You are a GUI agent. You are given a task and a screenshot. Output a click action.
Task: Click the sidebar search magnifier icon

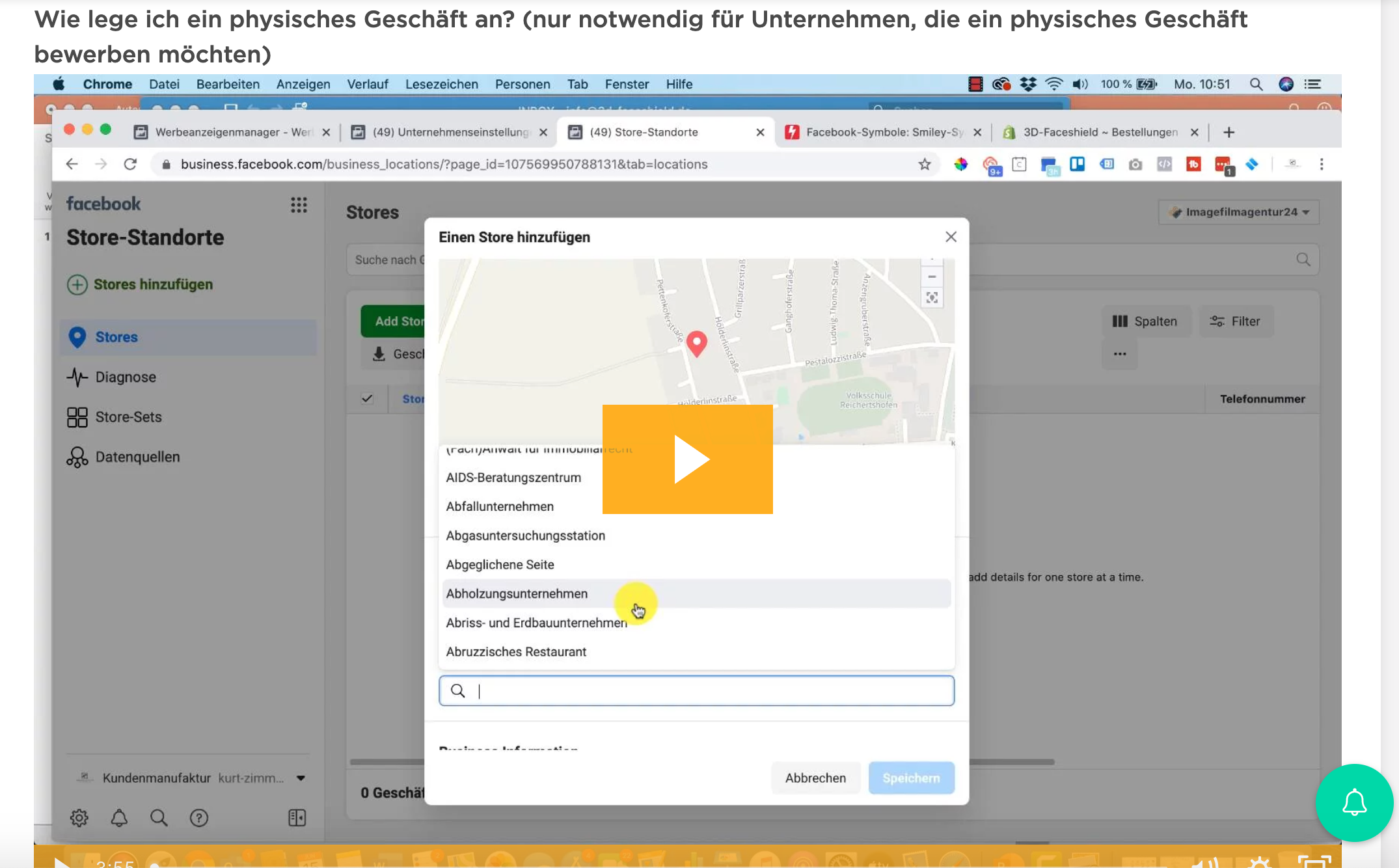coord(159,818)
